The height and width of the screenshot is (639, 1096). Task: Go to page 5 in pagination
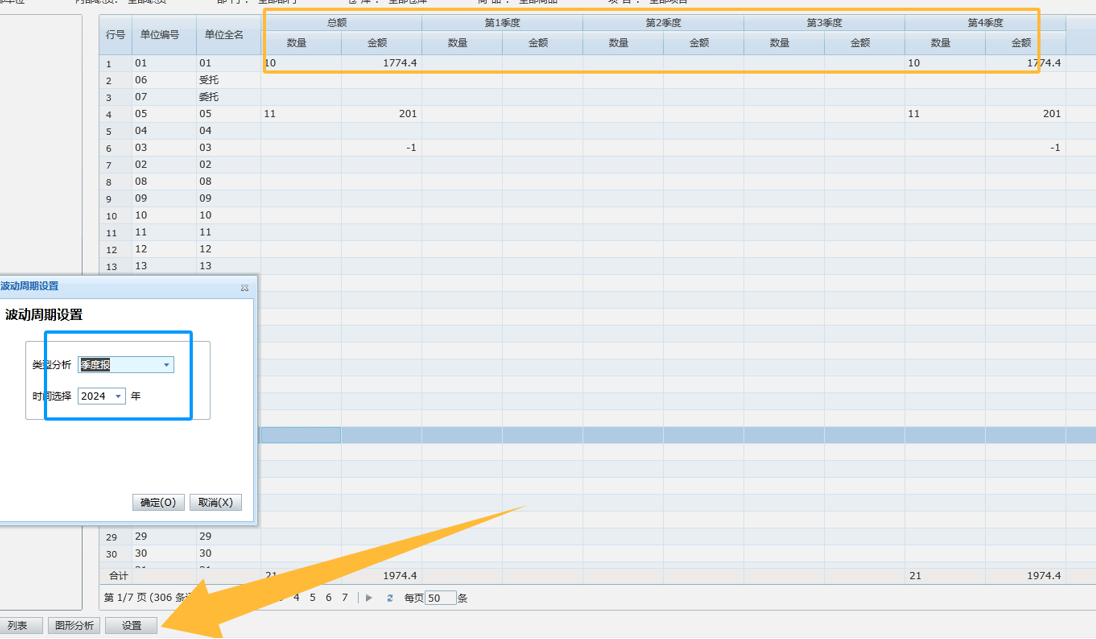pos(312,598)
